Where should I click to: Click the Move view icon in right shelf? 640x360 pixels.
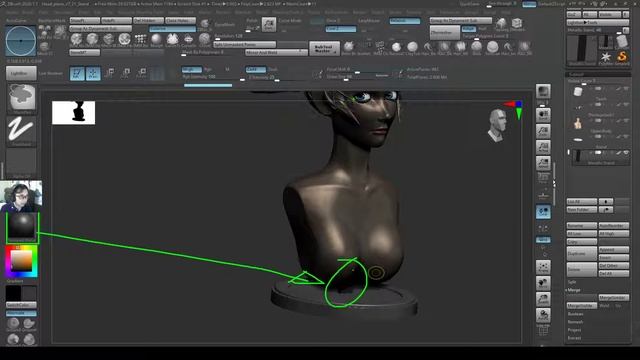tap(543, 283)
